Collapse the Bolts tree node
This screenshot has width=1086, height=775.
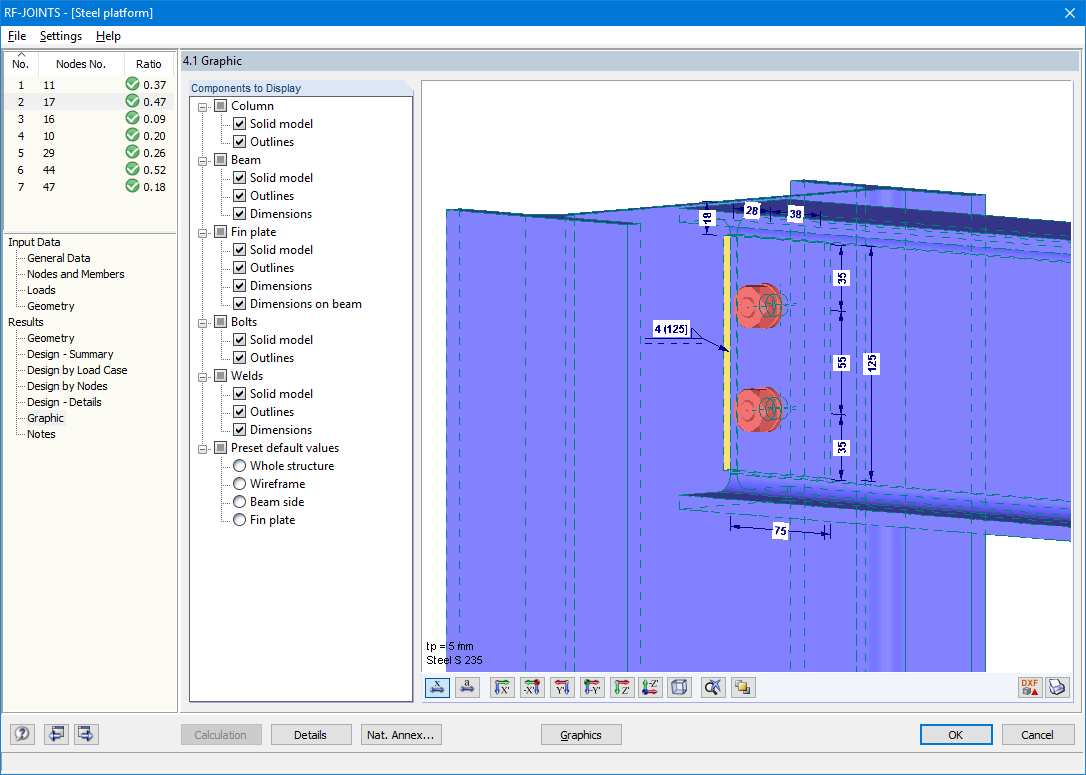pyautogui.click(x=203, y=323)
